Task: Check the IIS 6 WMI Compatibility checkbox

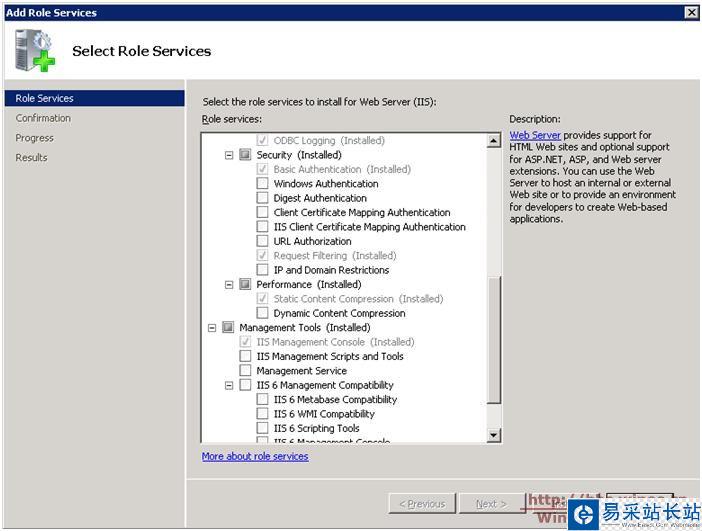Action: tap(262, 414)
